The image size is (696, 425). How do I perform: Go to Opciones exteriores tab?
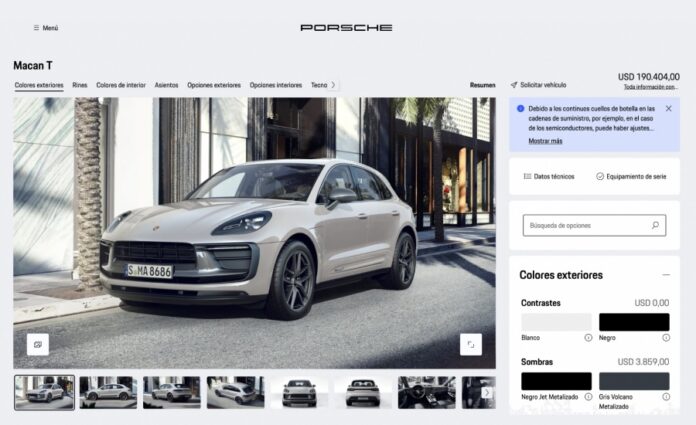point(214,85)
